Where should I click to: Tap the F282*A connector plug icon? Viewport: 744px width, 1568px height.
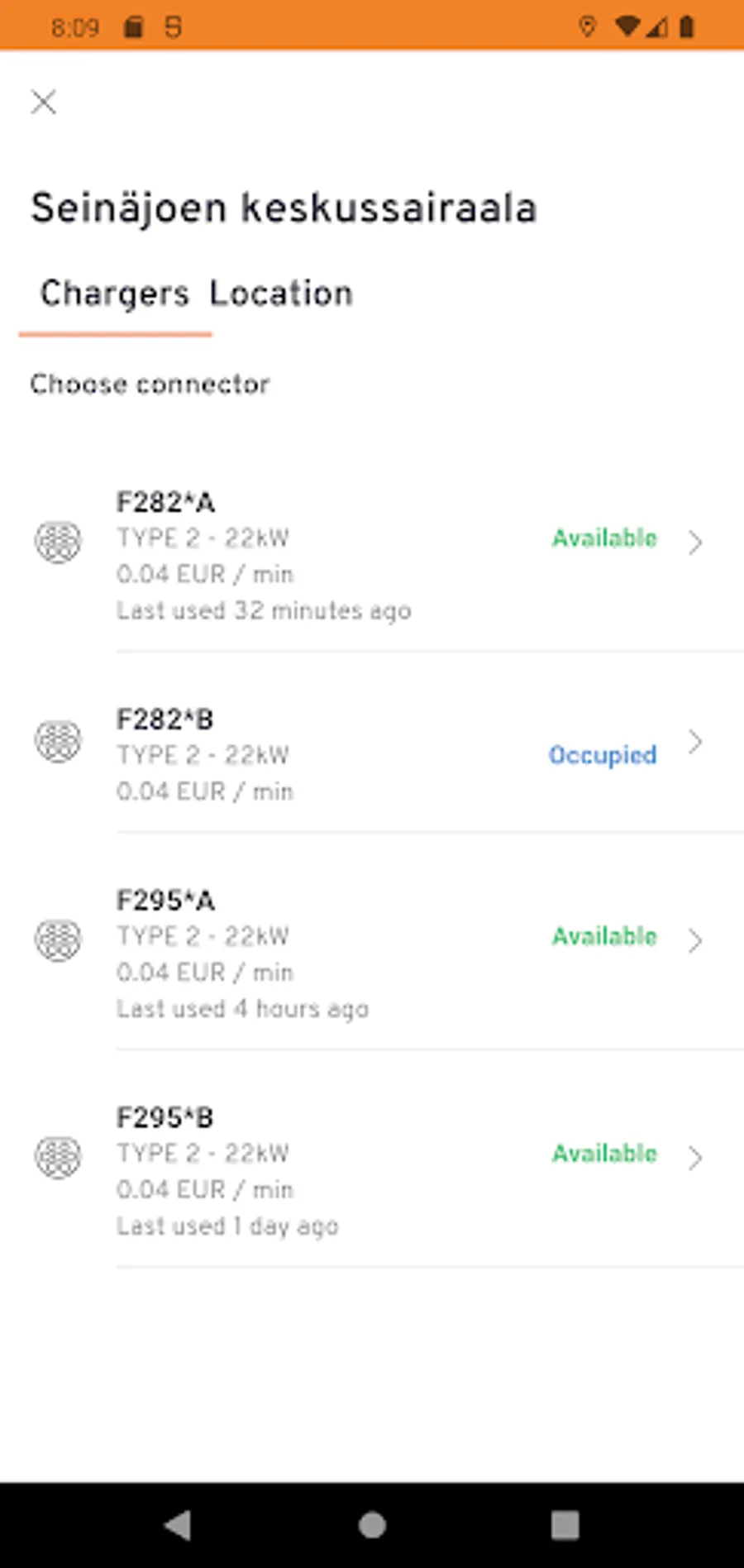(58, 543)
